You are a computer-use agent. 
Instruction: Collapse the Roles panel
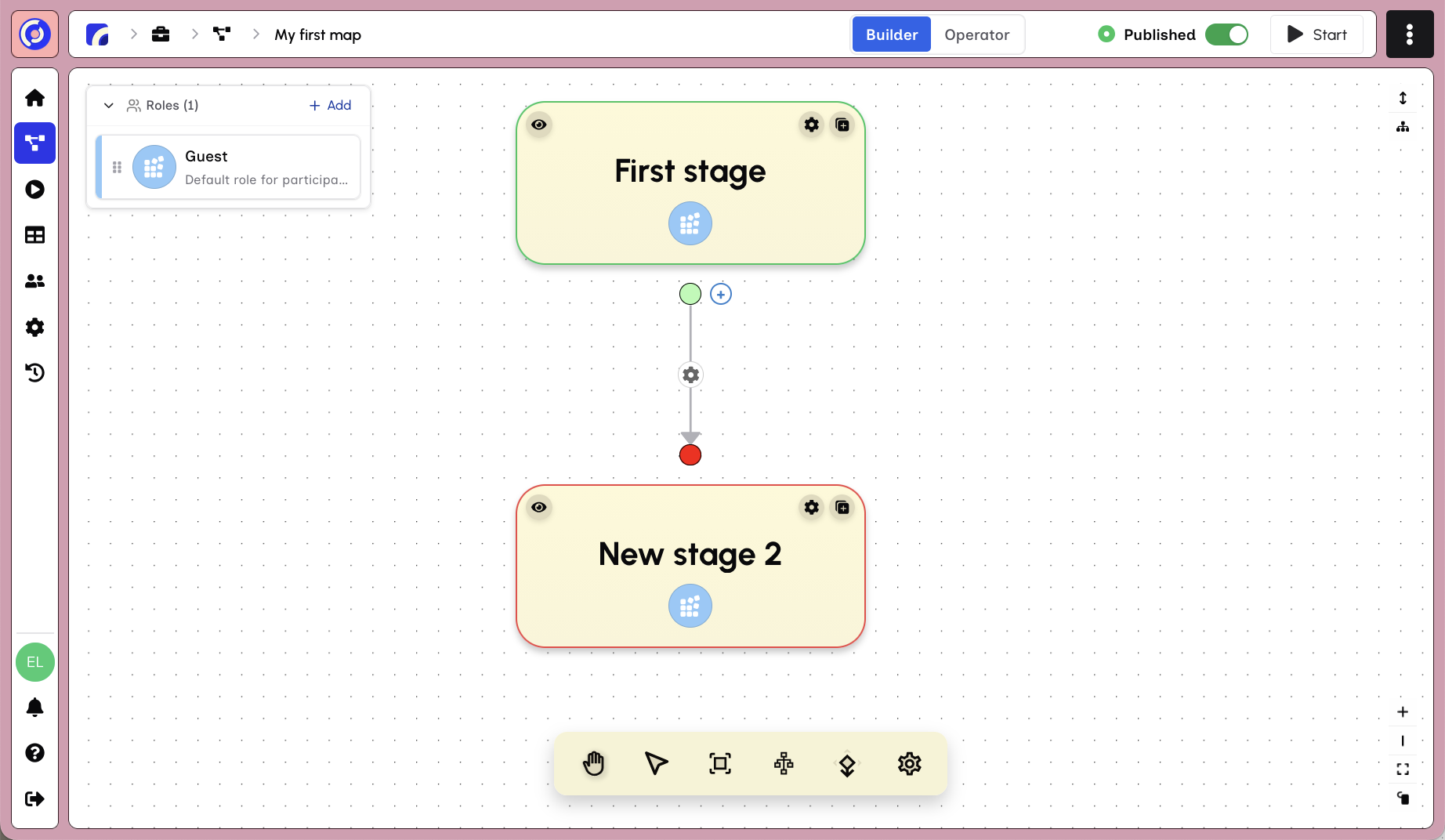click(x=109, y=105)
